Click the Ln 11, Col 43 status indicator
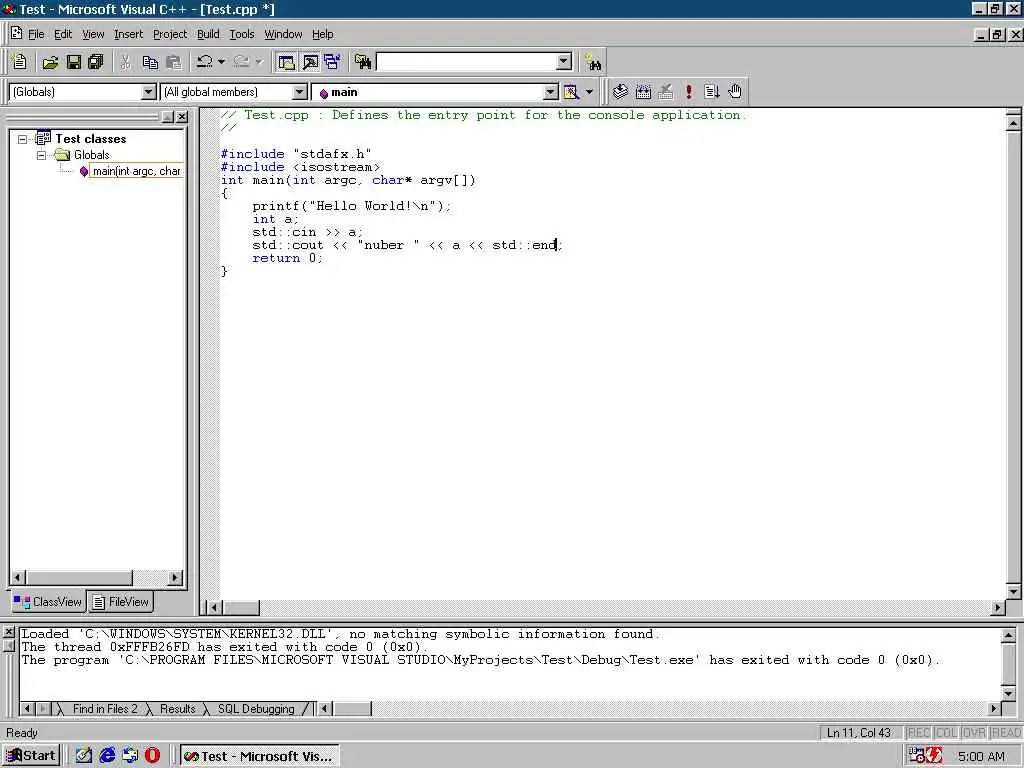 859,733
